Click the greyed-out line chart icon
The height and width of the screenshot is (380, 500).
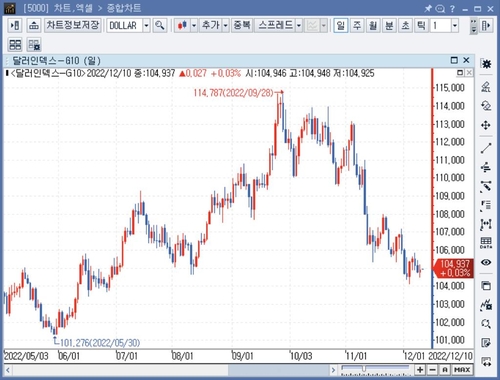[312, 26]
